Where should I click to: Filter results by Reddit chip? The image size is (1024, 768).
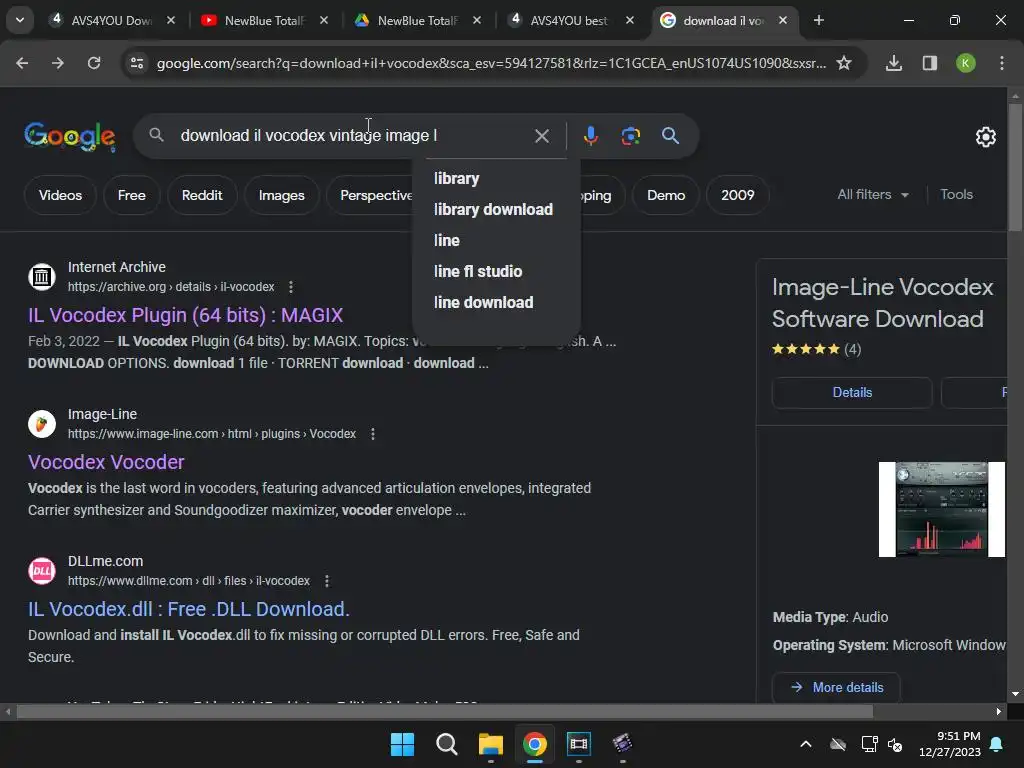[x=202, y=195]
